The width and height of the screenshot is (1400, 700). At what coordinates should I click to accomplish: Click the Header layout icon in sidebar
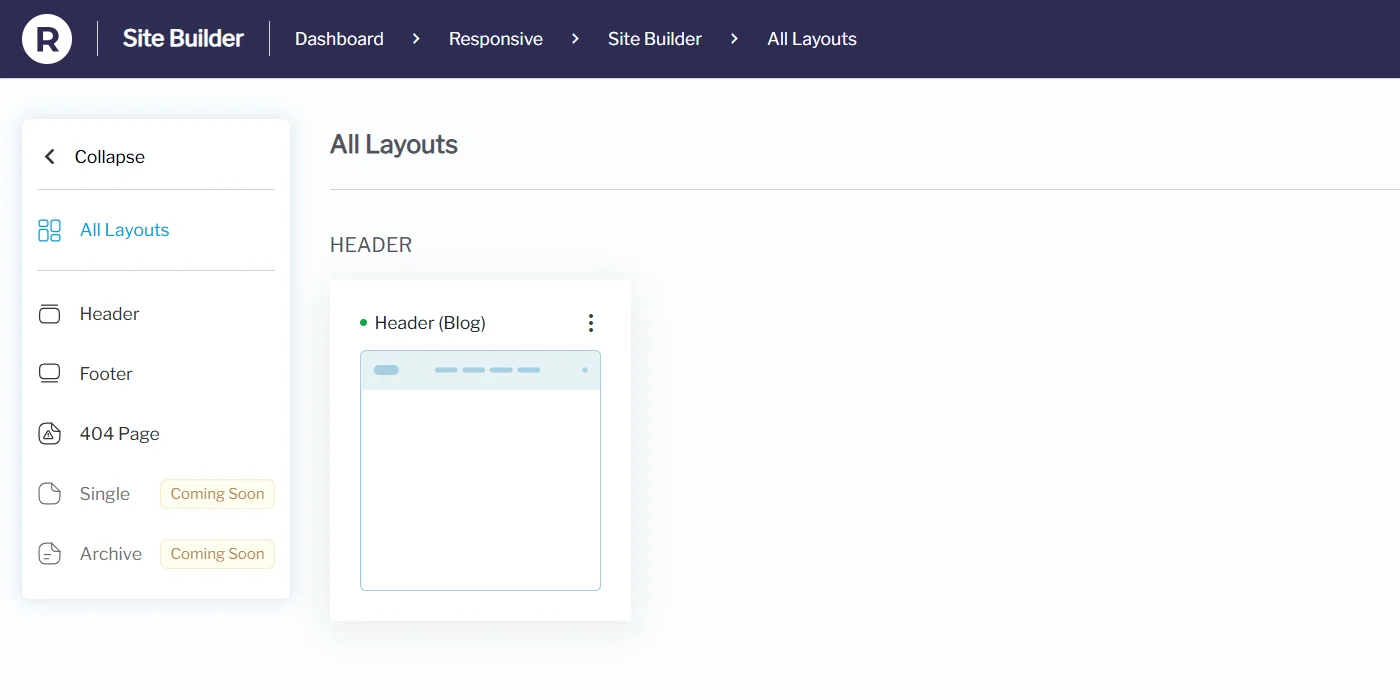(x=49, y=314)
